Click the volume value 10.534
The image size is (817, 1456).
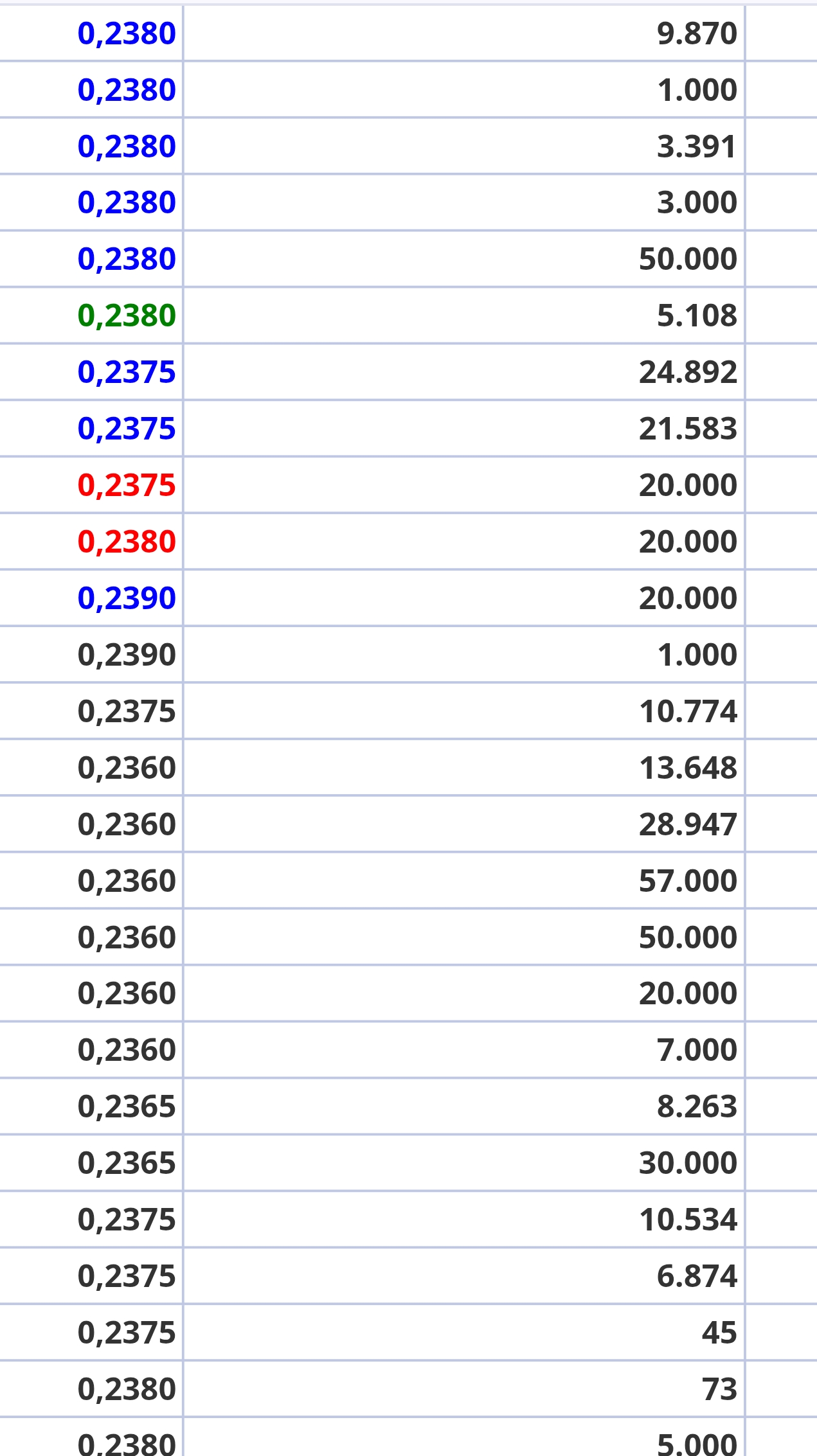[x=688, y=1220]
